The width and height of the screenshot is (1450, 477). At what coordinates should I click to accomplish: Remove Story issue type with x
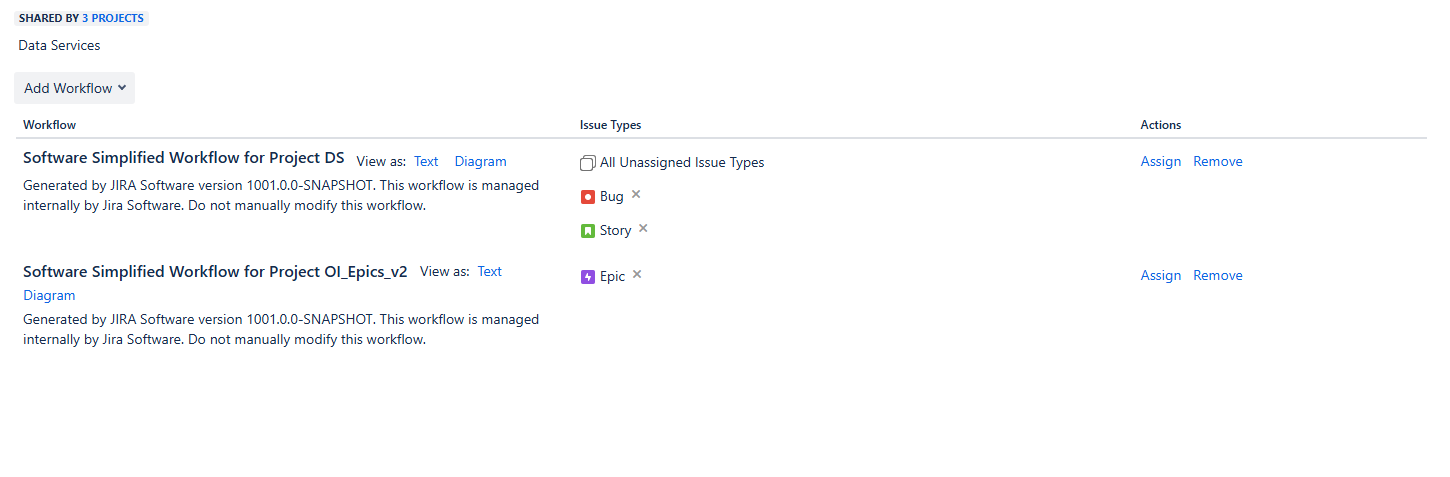[643, 228]
